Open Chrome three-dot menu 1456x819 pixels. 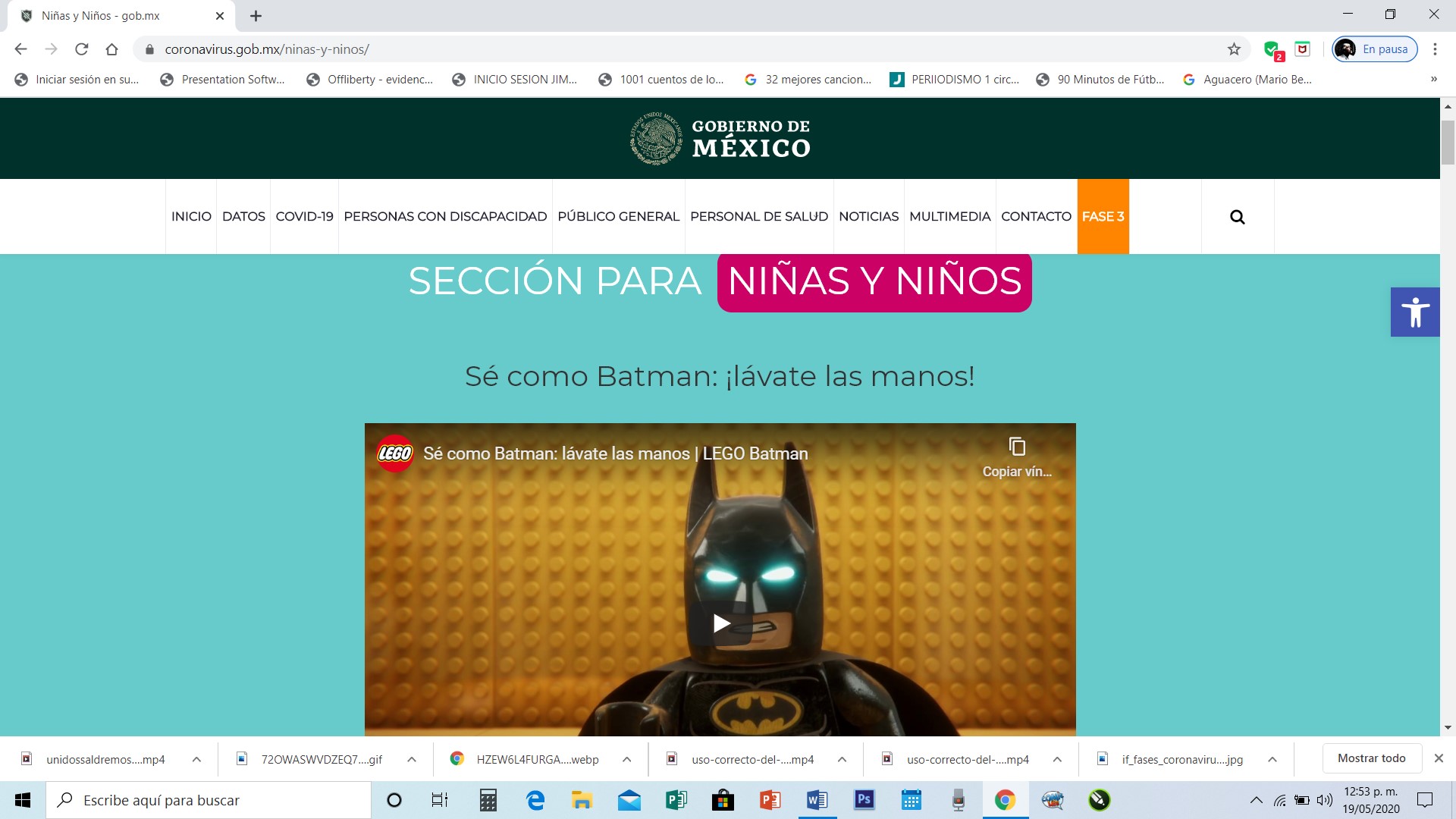point(1435,49)
